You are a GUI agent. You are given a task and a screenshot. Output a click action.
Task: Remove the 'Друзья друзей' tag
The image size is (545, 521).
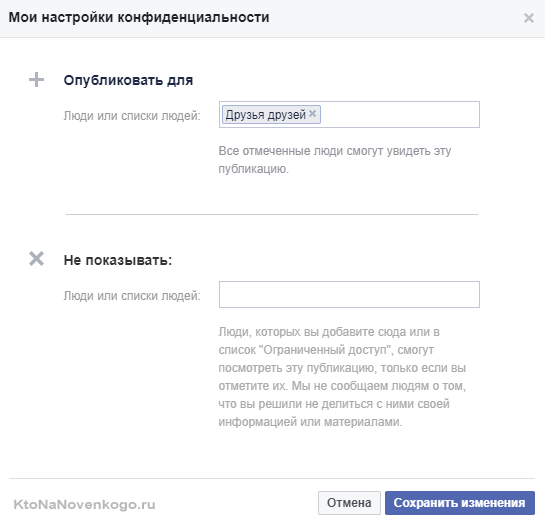coord(312,114)
